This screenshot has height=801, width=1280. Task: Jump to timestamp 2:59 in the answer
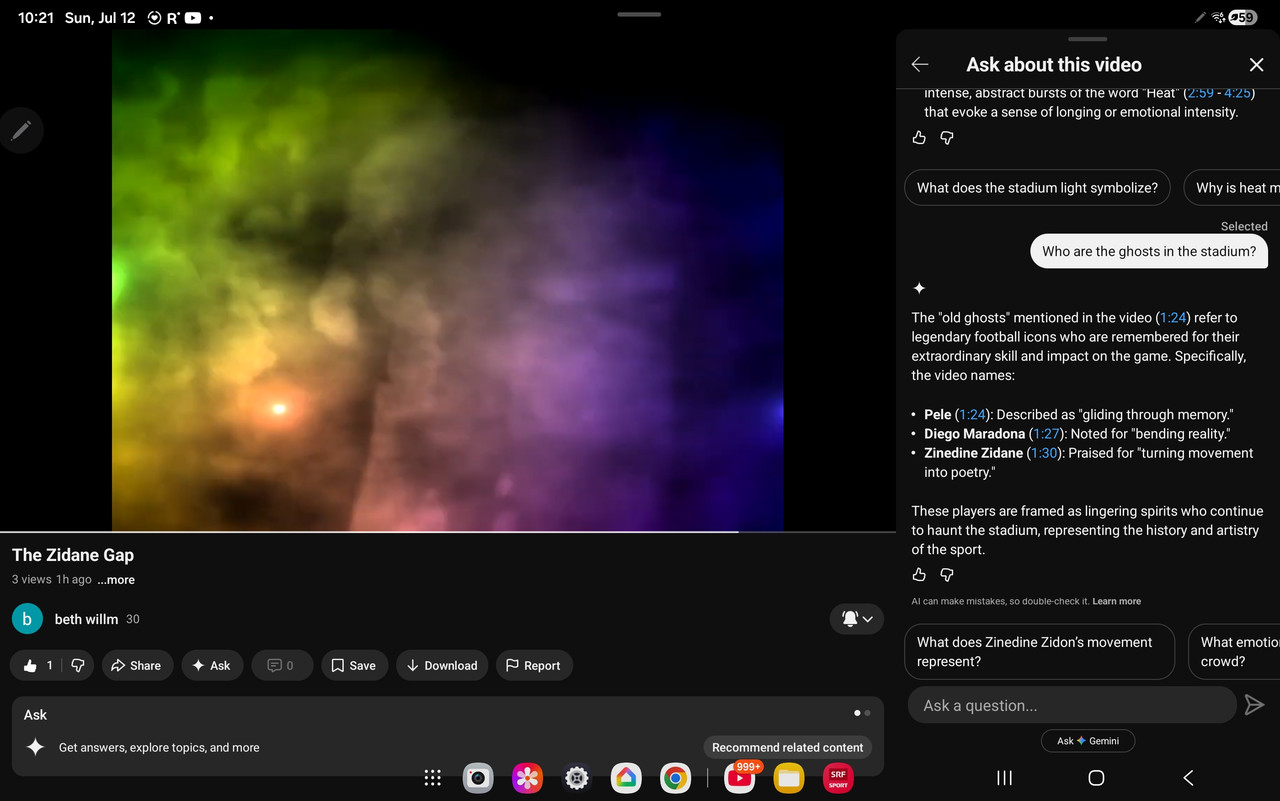[x=1202, y=93]
